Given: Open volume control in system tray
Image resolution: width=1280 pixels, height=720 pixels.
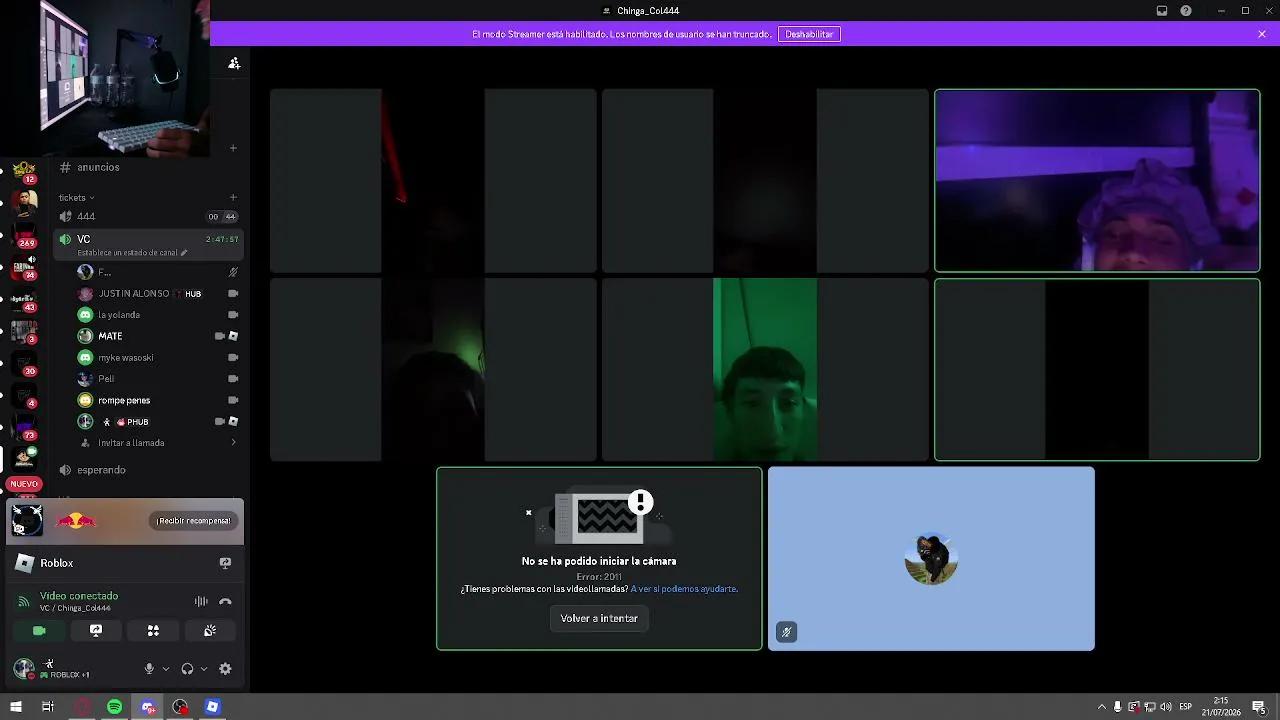Looking at the screenshot, I should pyautogui.click(x=1166, y=707).
